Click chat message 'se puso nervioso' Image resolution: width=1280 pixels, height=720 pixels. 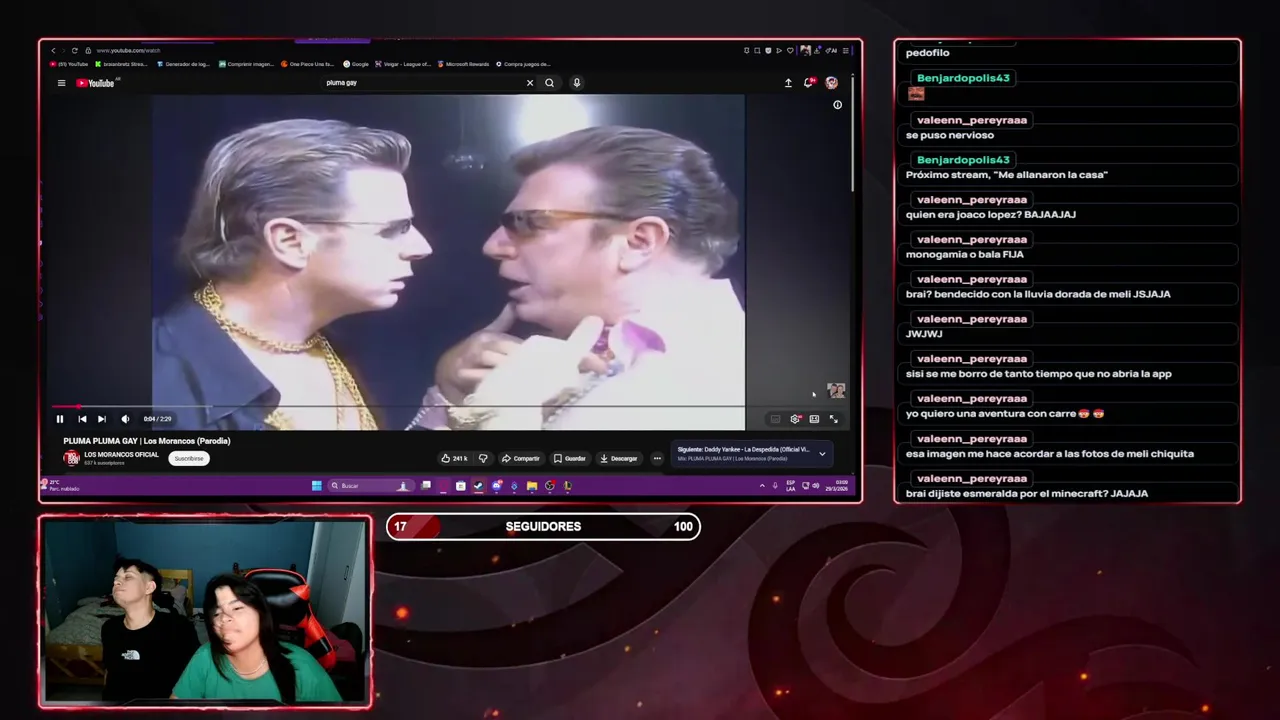[x=949, y=135]
